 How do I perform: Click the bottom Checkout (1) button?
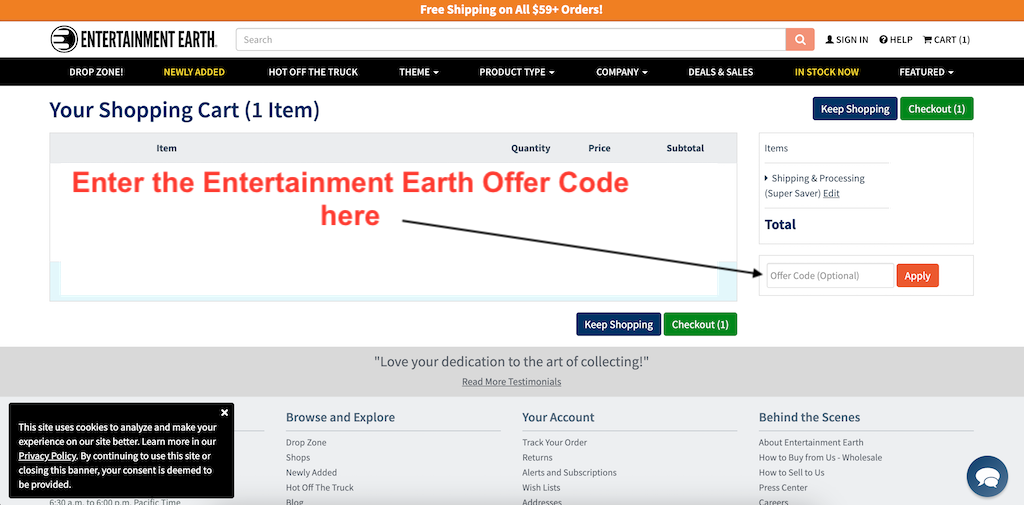(700, 324)
